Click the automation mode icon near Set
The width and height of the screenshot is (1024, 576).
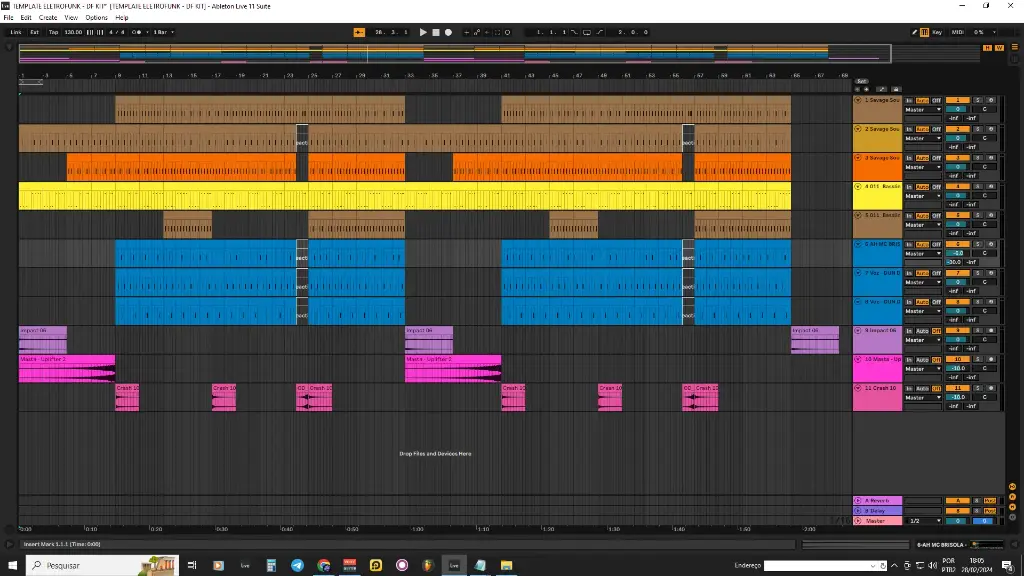coord(882,89)
